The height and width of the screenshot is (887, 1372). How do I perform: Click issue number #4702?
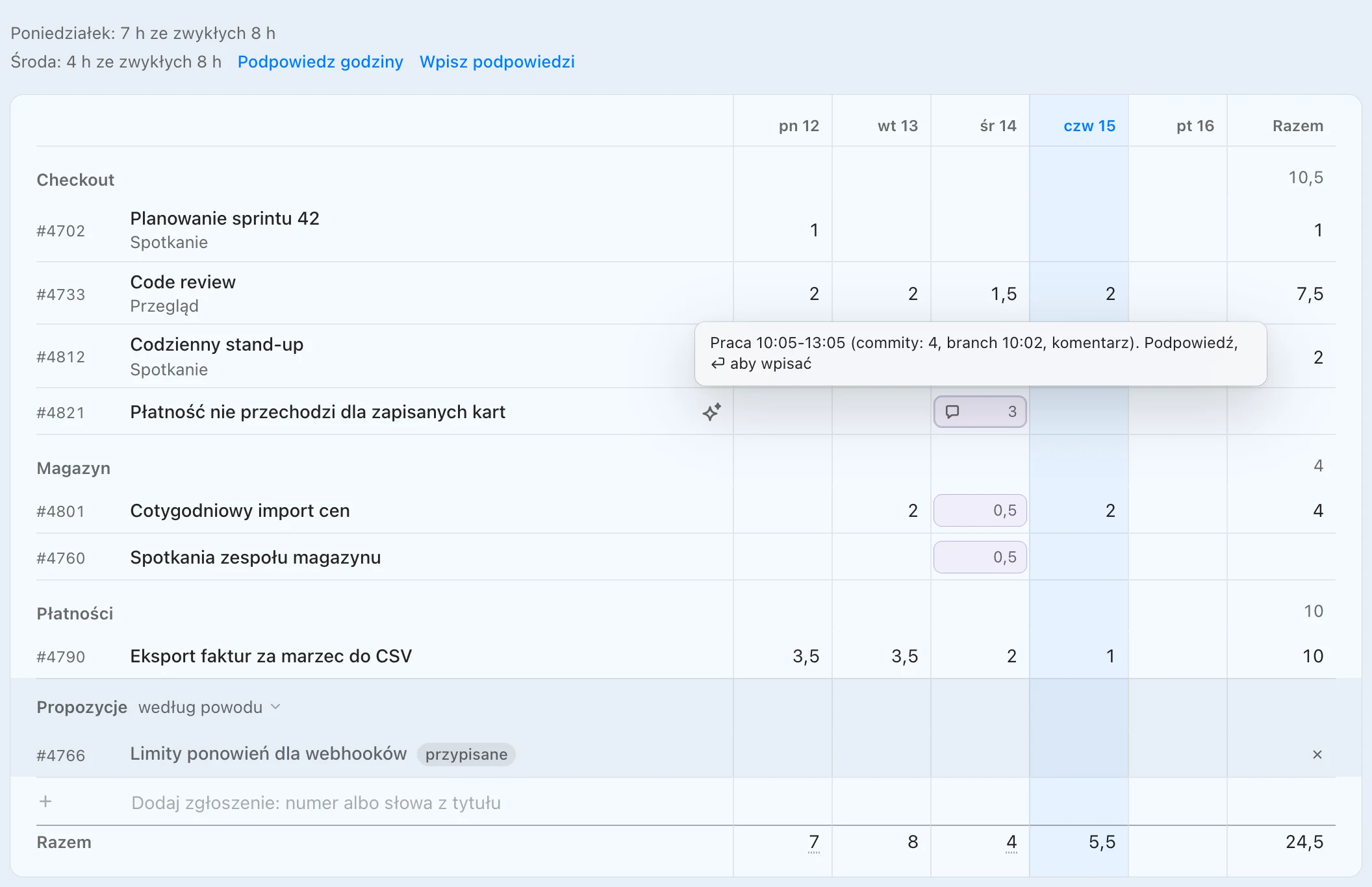tap(60, 231)
